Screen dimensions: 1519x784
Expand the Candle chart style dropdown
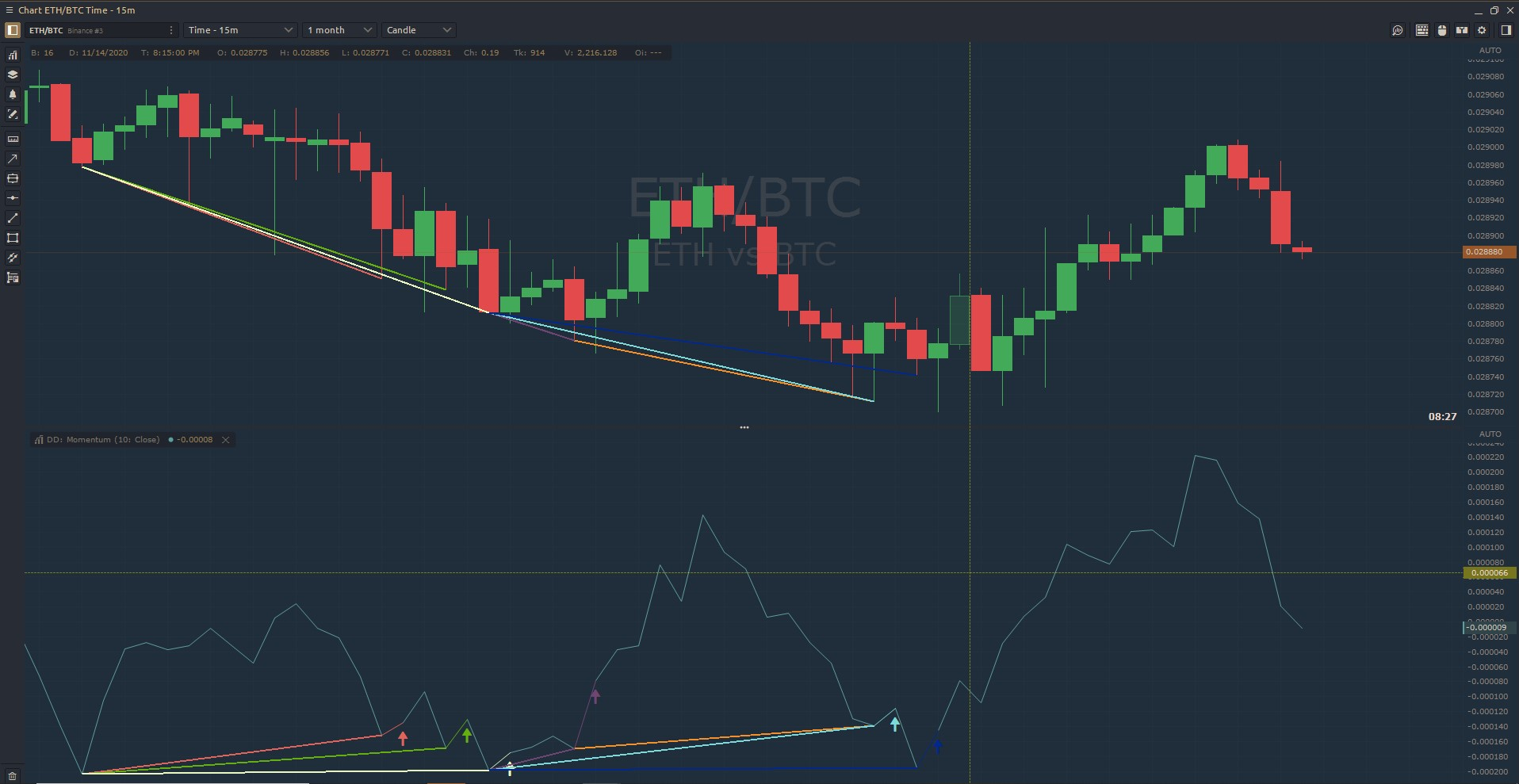click(419, 30)
